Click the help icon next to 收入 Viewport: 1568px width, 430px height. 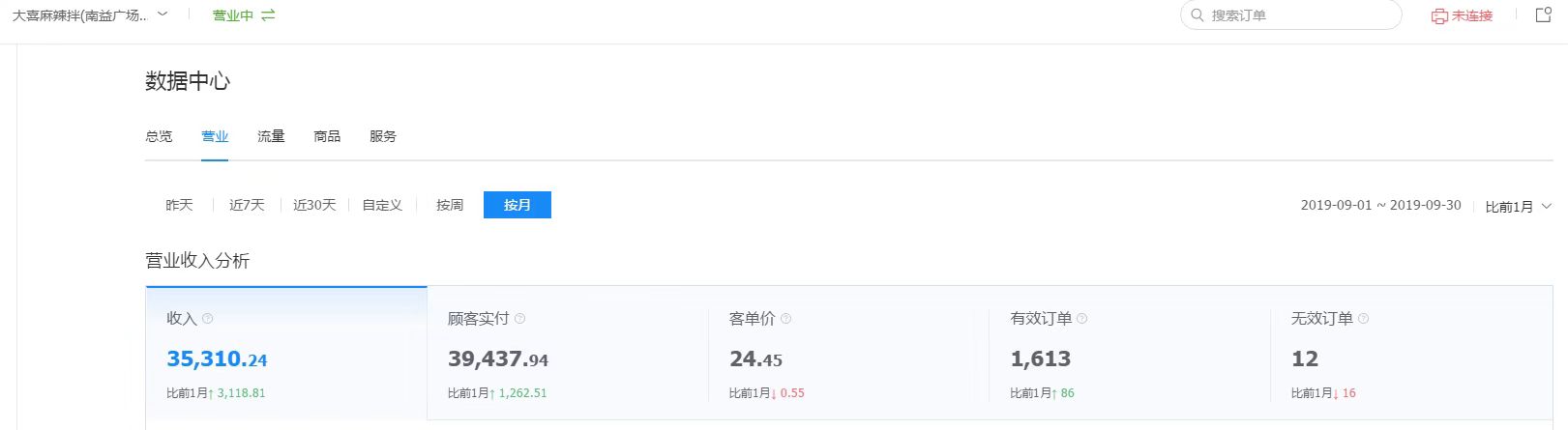click(x=207, y=319)
